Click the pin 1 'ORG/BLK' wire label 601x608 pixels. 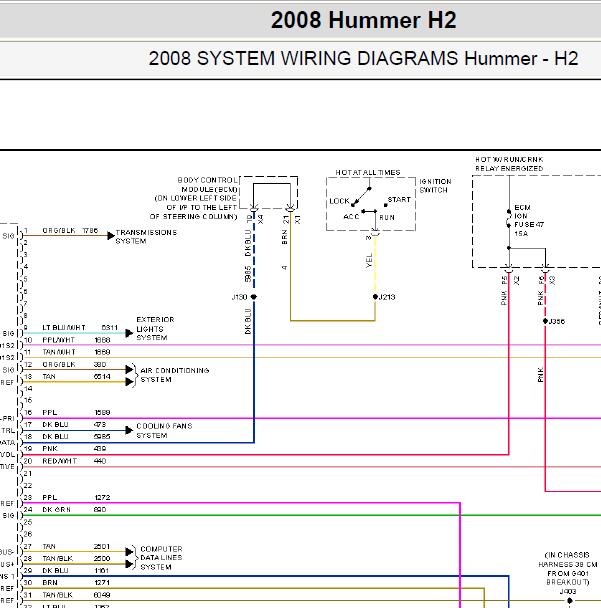pos(59,230)
